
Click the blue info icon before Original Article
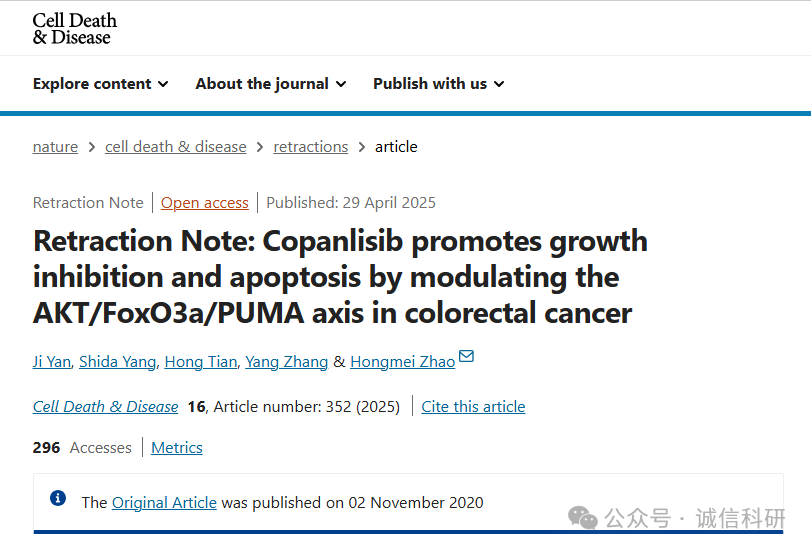point(57,498)
